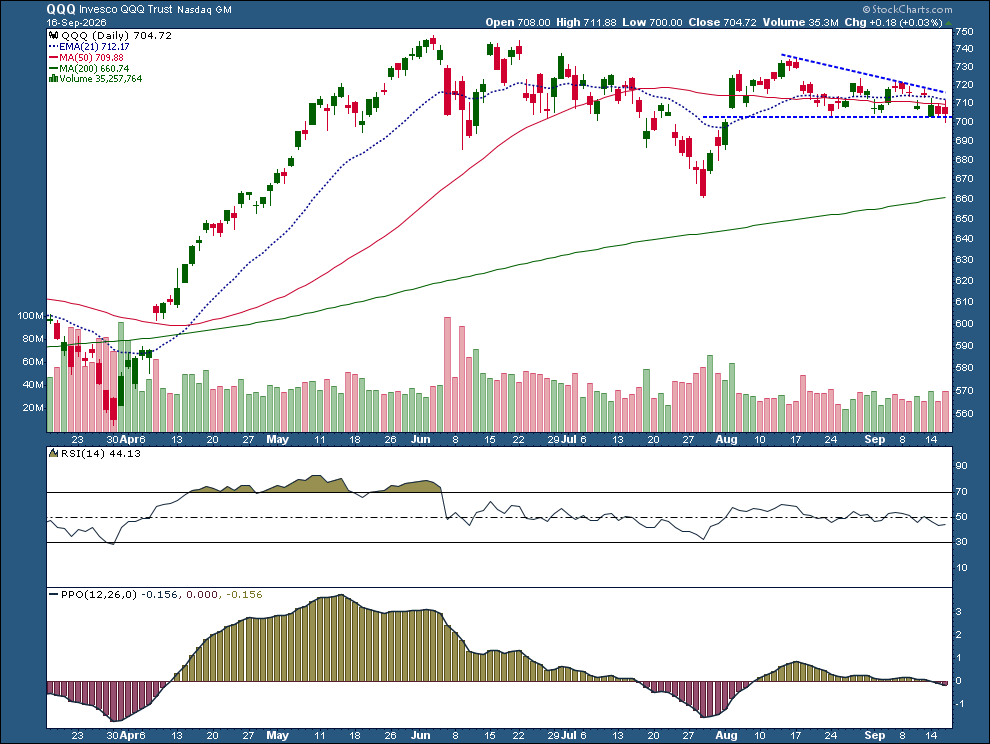
Task: Click the MA(200) 660.74 legend entry
Action: click(94, 68)
